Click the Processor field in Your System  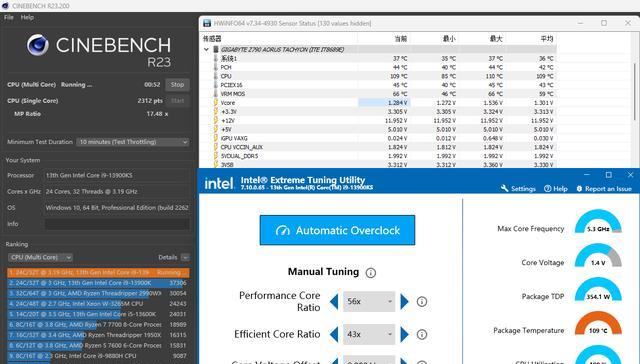[x=117, y=175]
